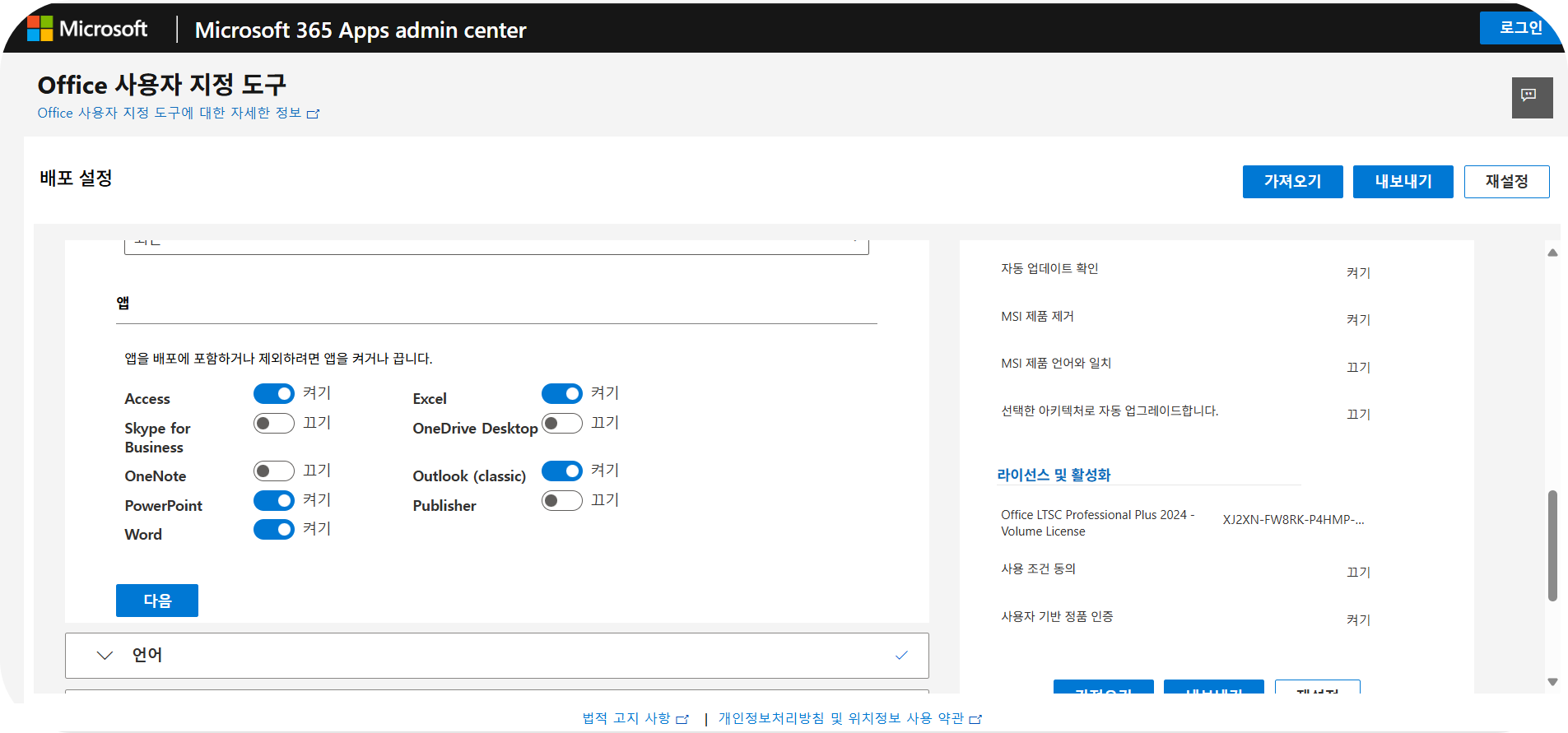Expand the 언어 section chevron
This screenshot has width=1568, height=733.
105,656
